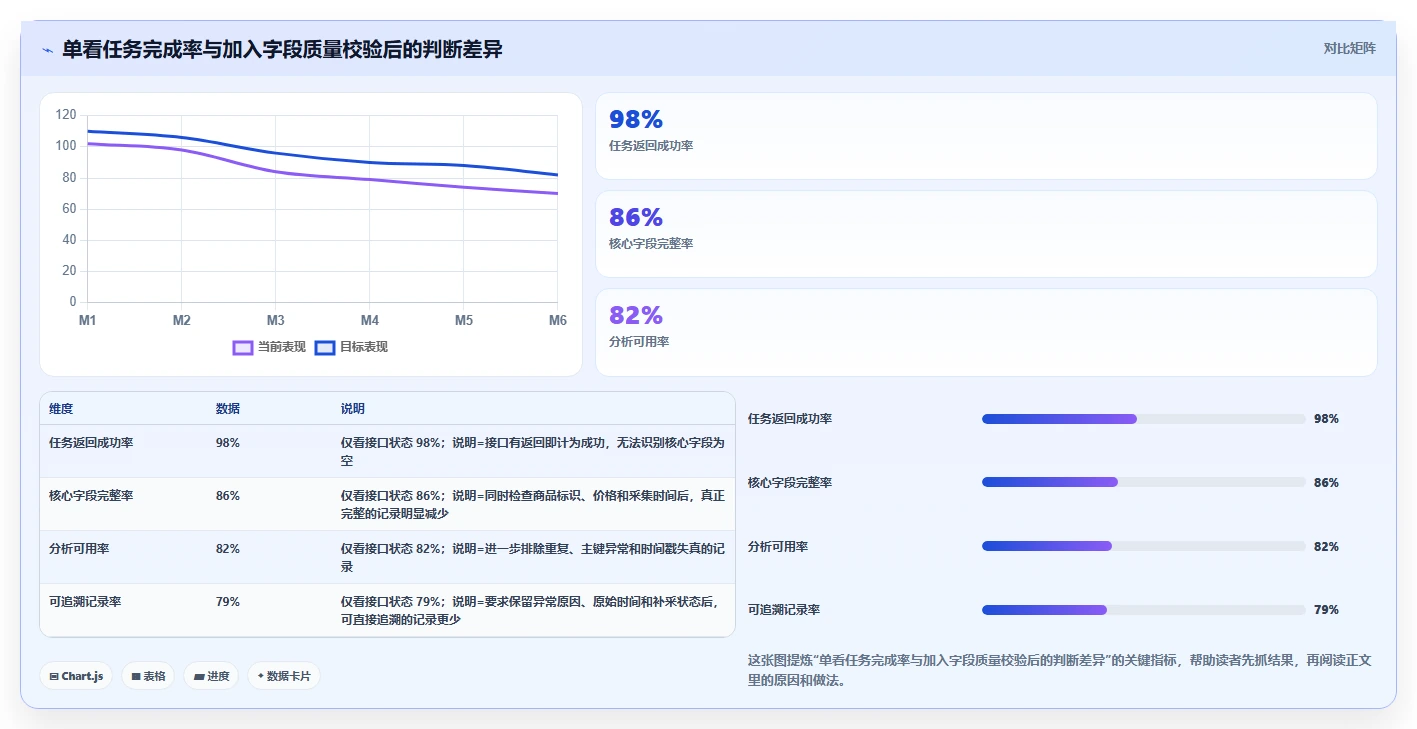Click the Chart.js tag icon
This screenshot has height=729, width=1417.
coord(54,677)
